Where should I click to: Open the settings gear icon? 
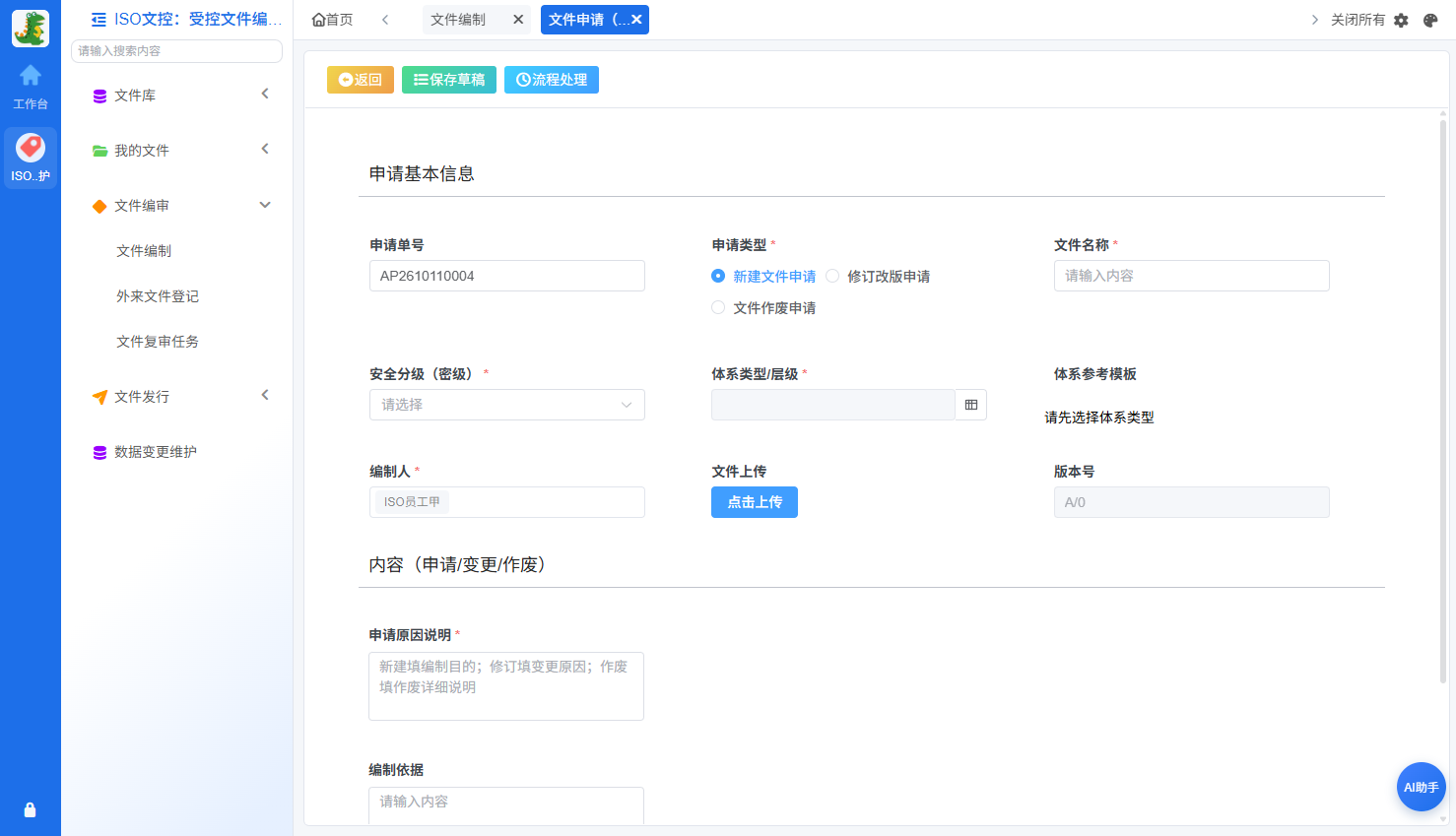(1401, 20)
